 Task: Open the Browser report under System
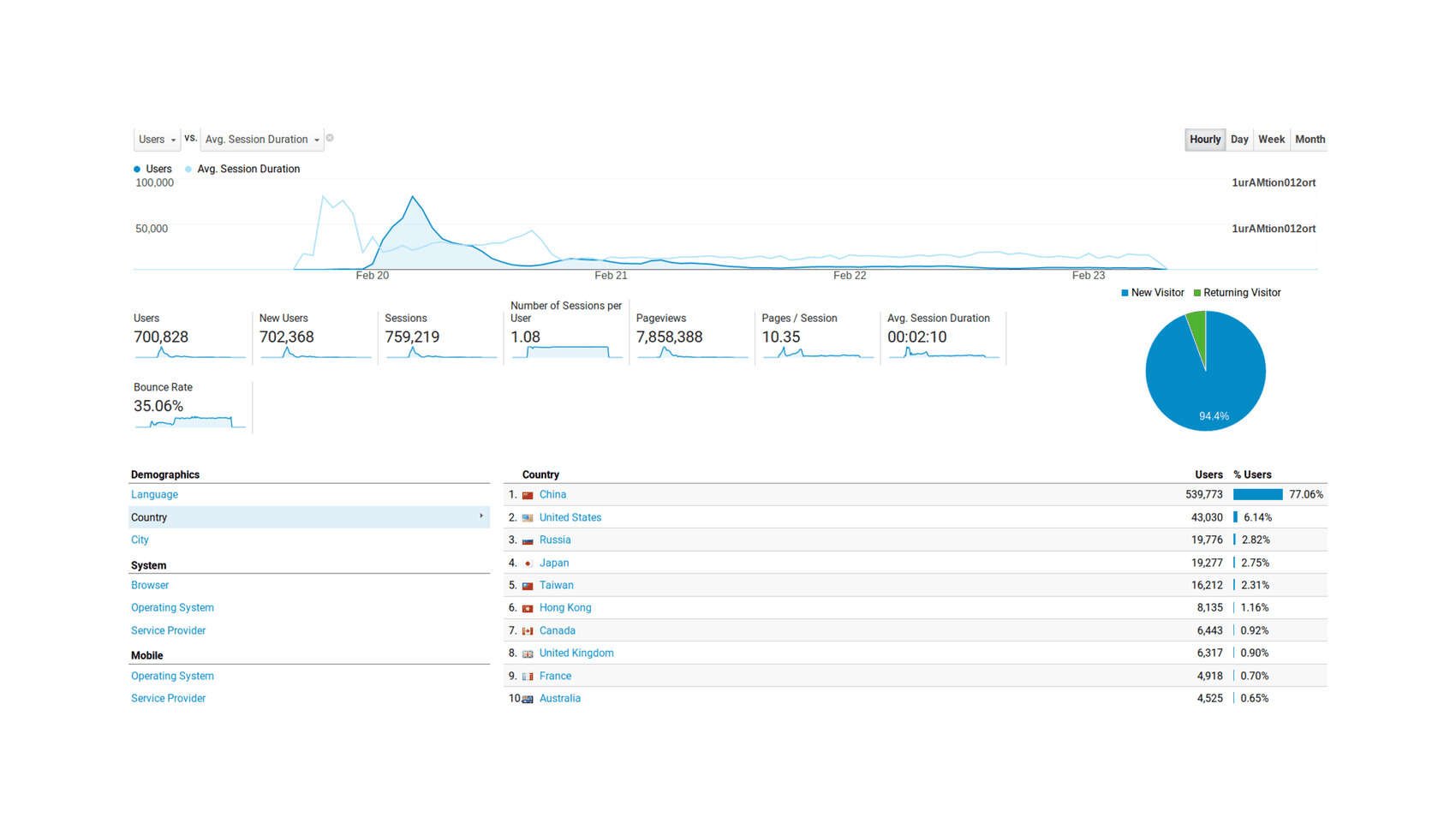click(150, 585)
